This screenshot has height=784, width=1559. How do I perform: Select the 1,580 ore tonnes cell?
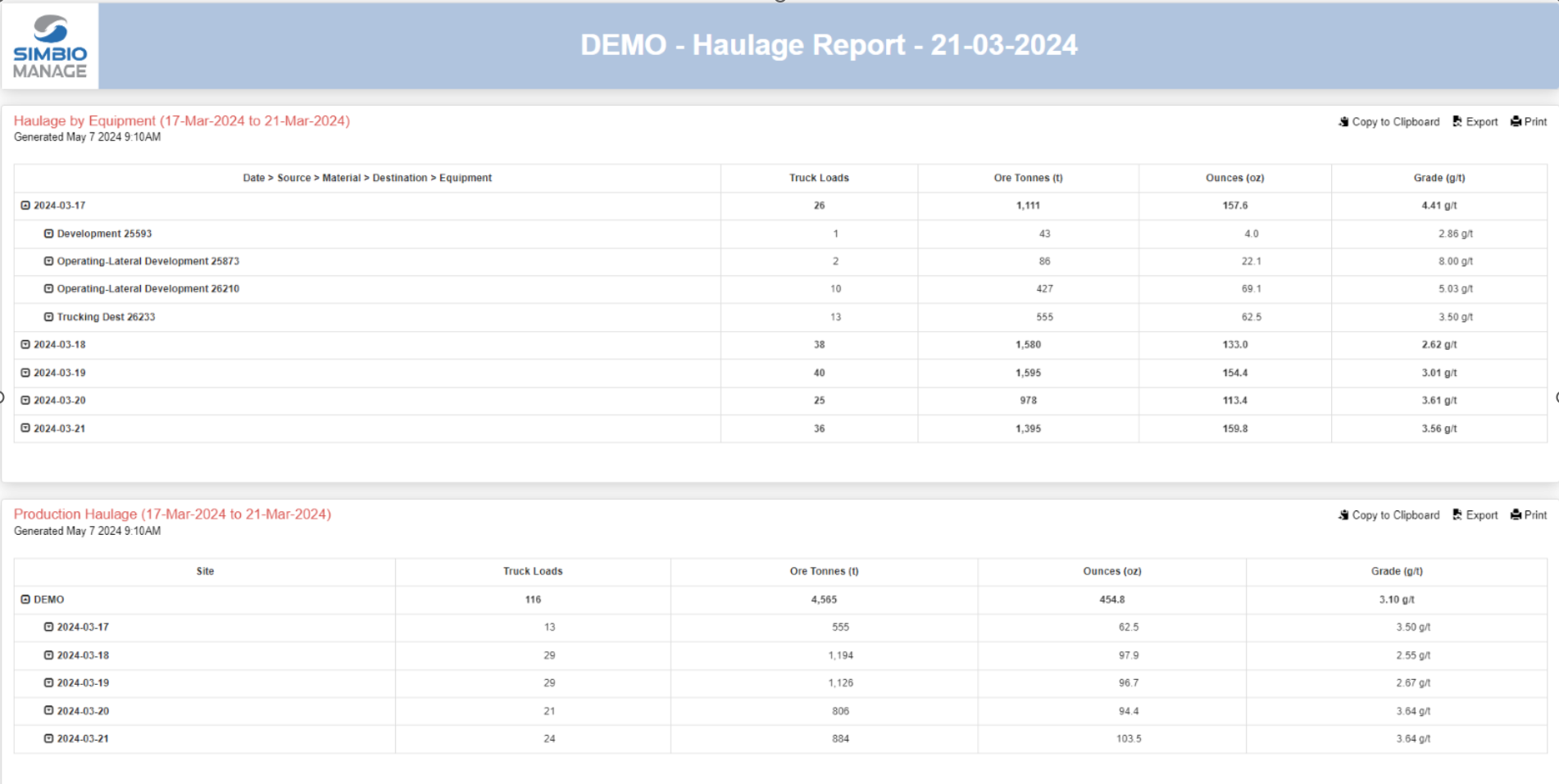point(1028,345)
